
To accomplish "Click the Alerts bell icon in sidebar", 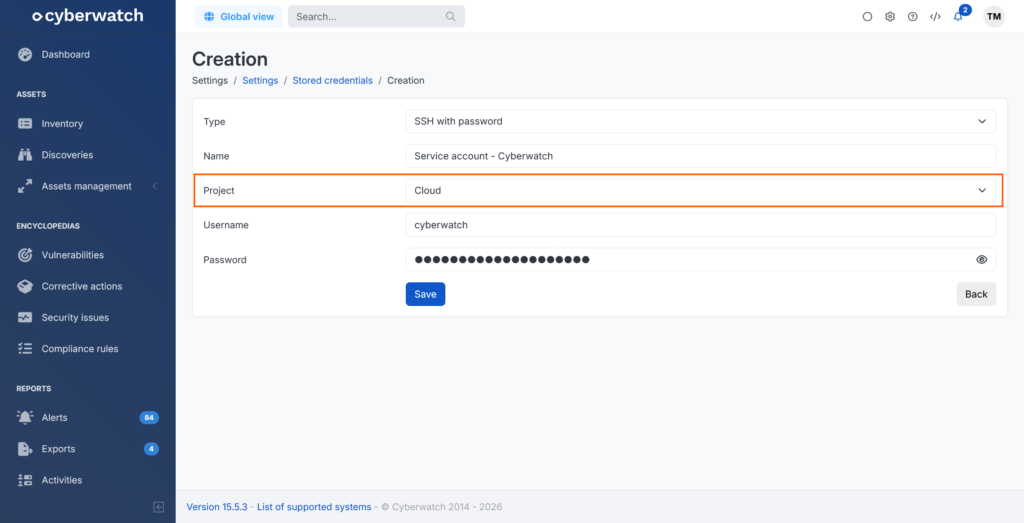I will (x=25, y=417).
